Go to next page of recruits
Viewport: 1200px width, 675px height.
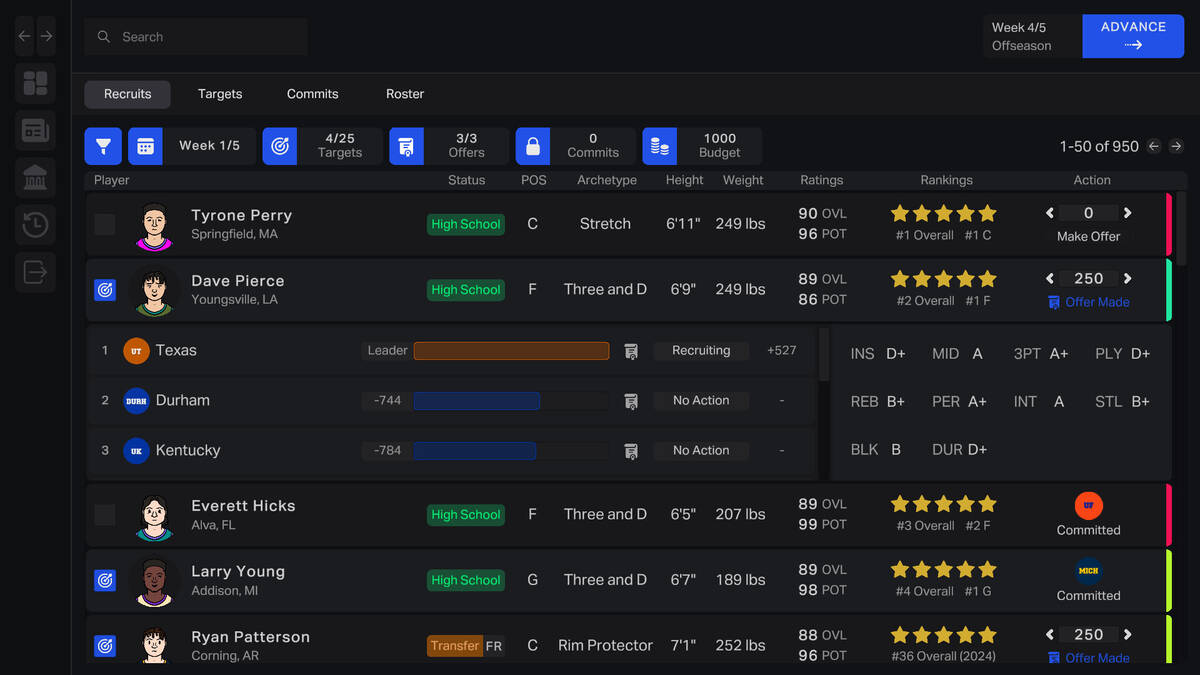tap(1176, 146)
